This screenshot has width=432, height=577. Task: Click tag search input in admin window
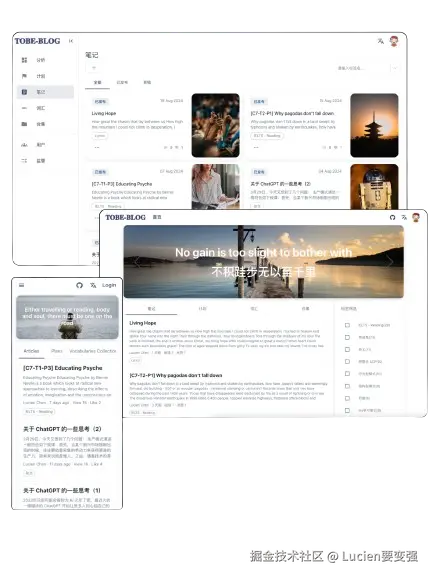(x=362, y=68)
